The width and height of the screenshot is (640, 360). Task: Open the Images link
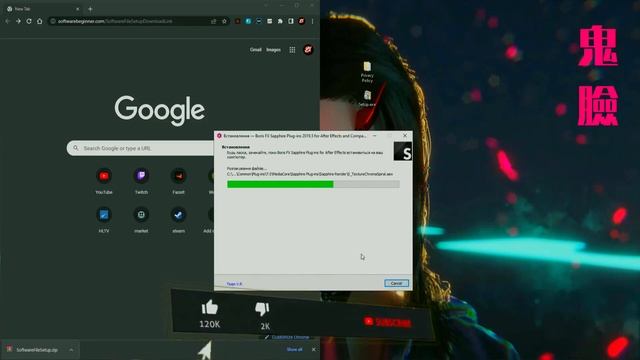(x=273, y=50)
